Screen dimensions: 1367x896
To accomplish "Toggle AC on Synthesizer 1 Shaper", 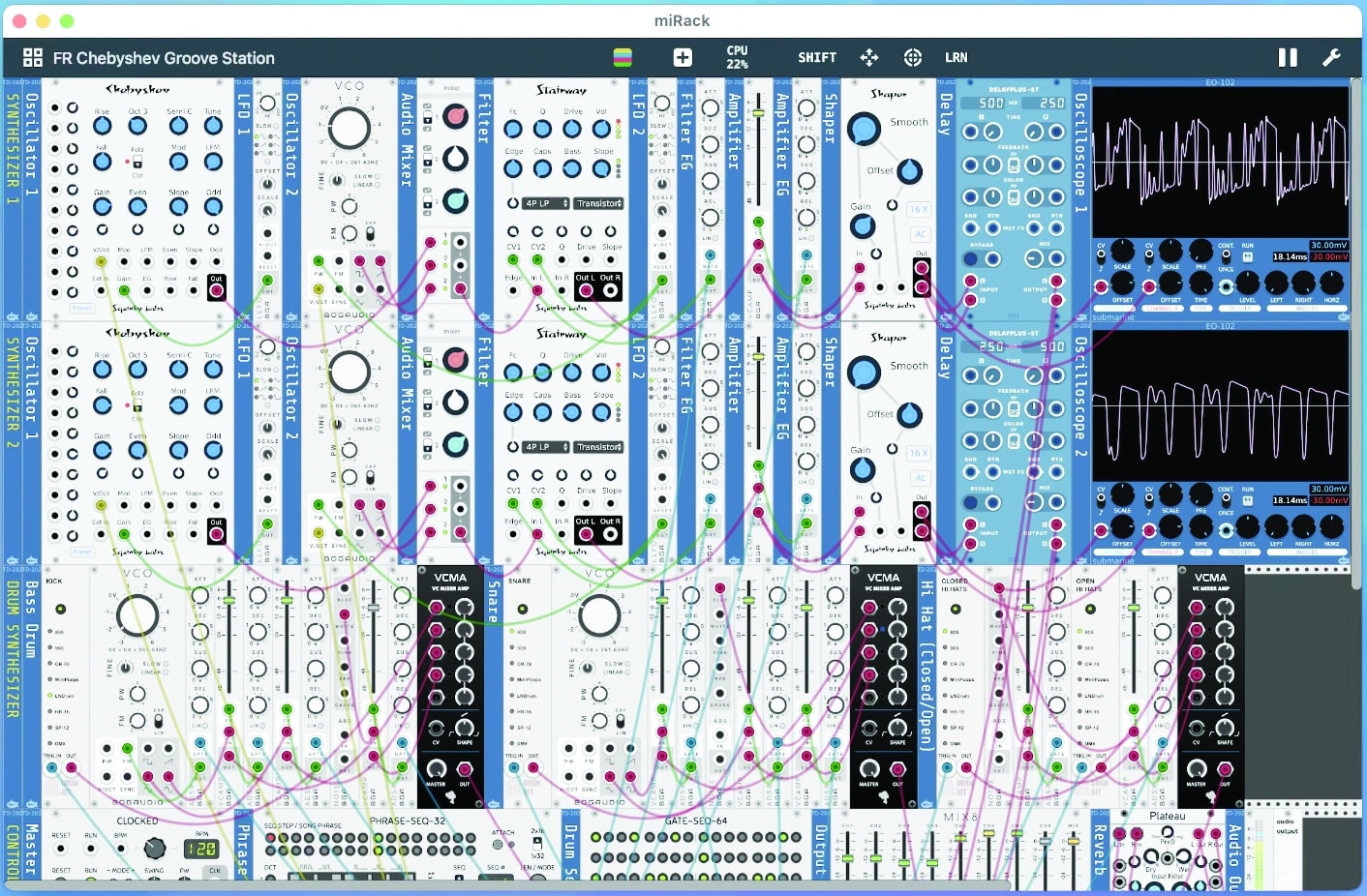I will (921, 234).
